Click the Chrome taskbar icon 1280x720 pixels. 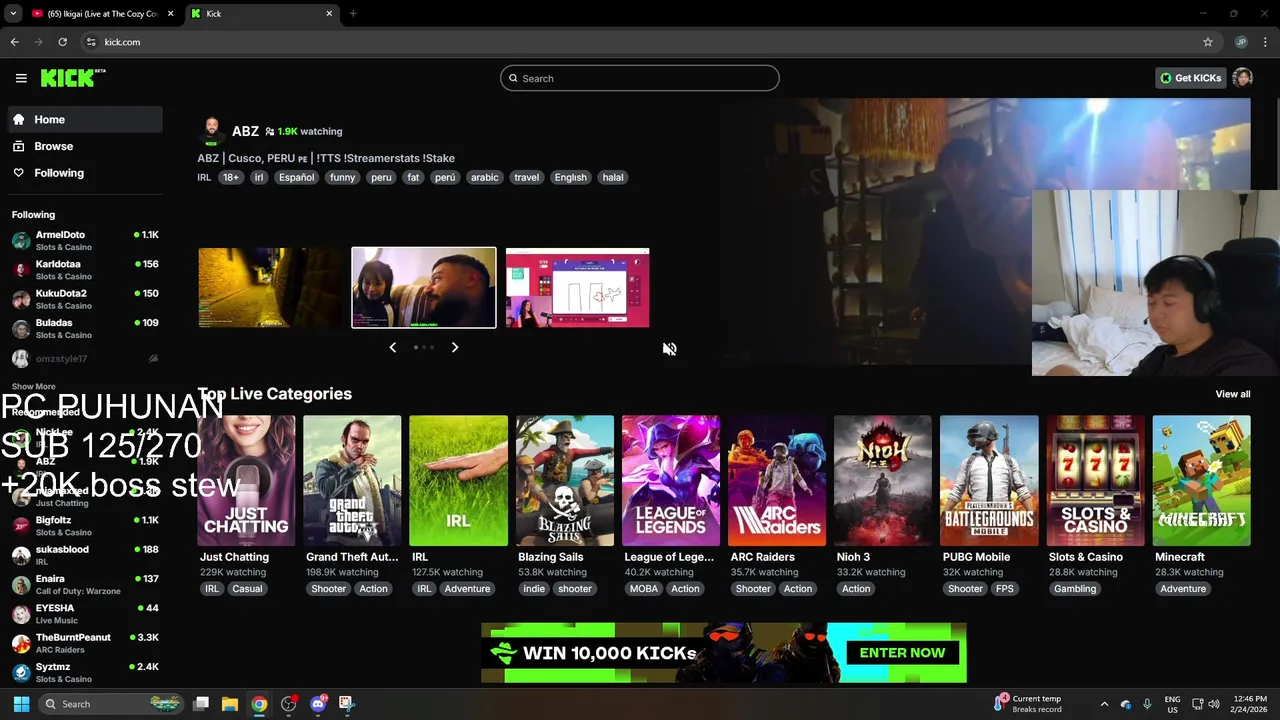(259, 704)
